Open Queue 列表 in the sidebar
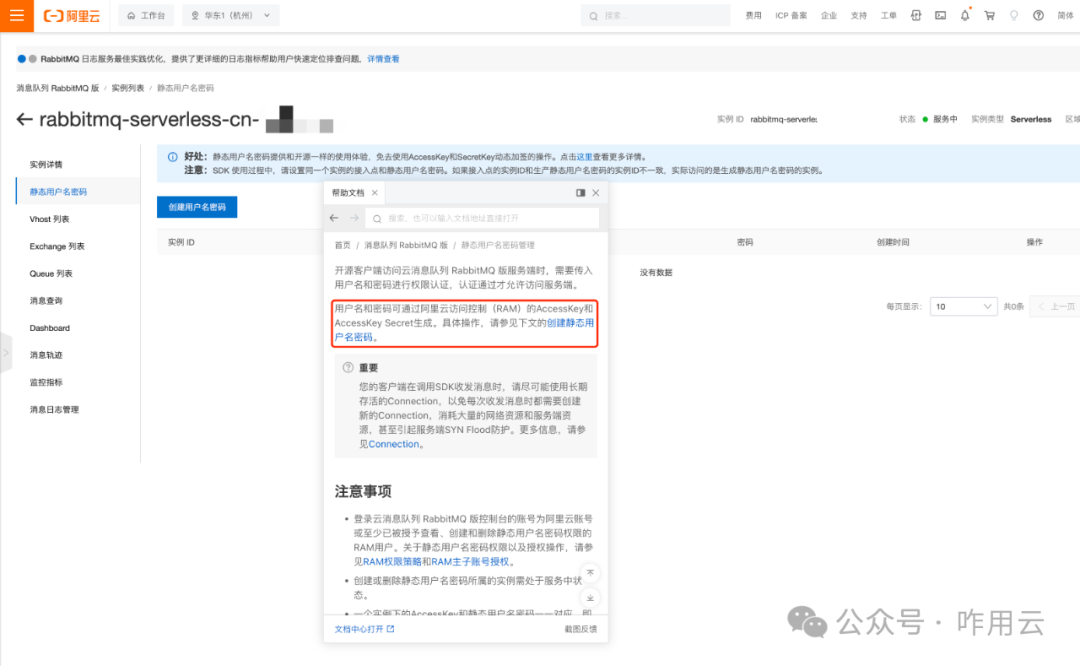 pyautogui.click(x=51, y=273)
